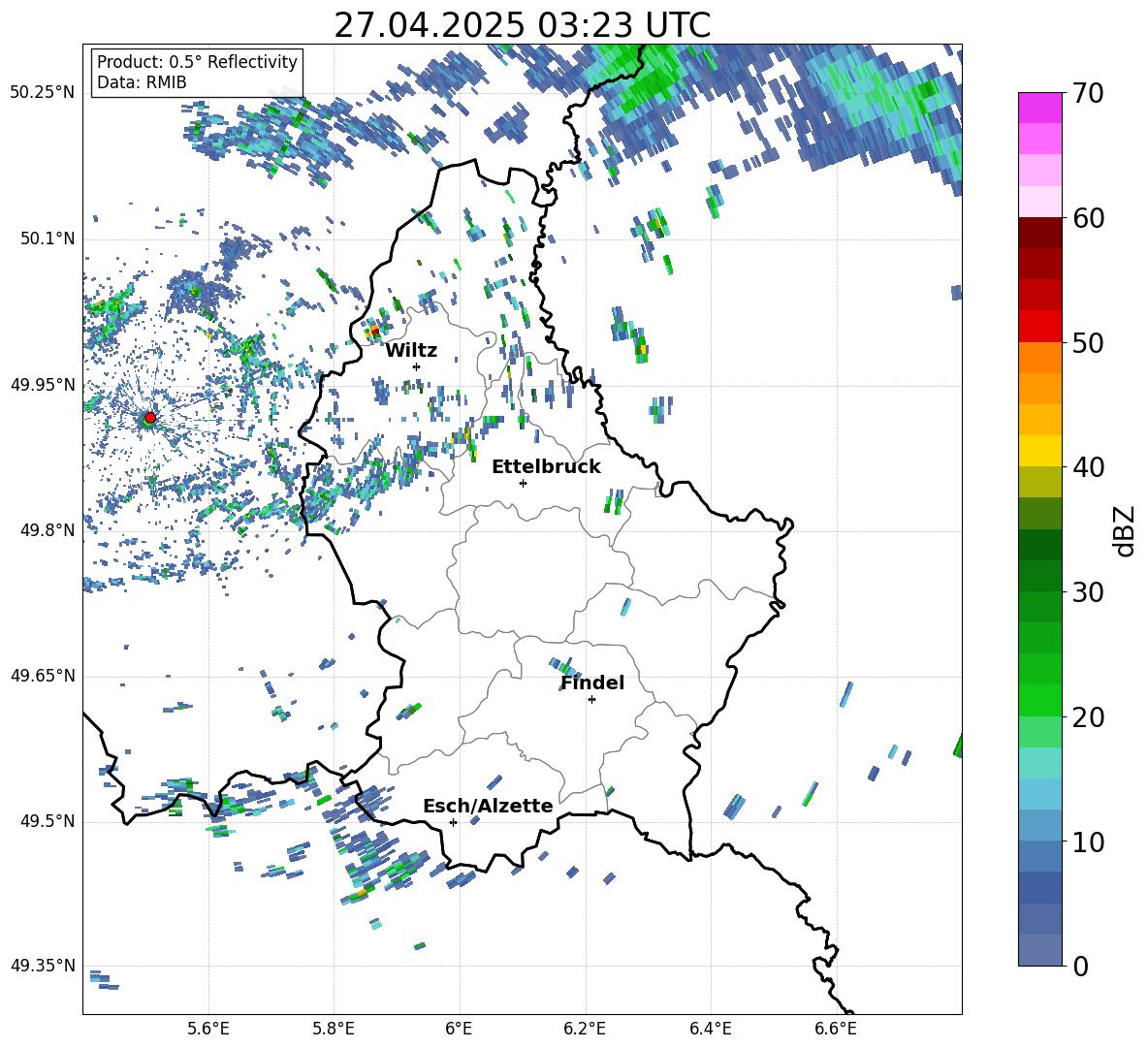This screenshot has height=1048, width=1148.
Task: Click the 'Product: 0.5° Reflectivity' text
Action: (197, 62)
